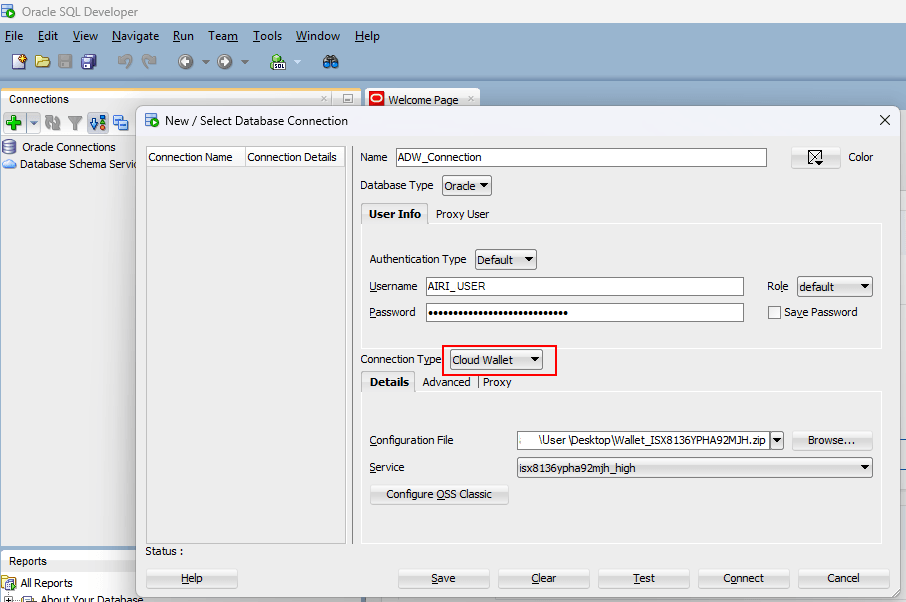Open the View menu
906x602 pixels.
(x=85, y=36)
